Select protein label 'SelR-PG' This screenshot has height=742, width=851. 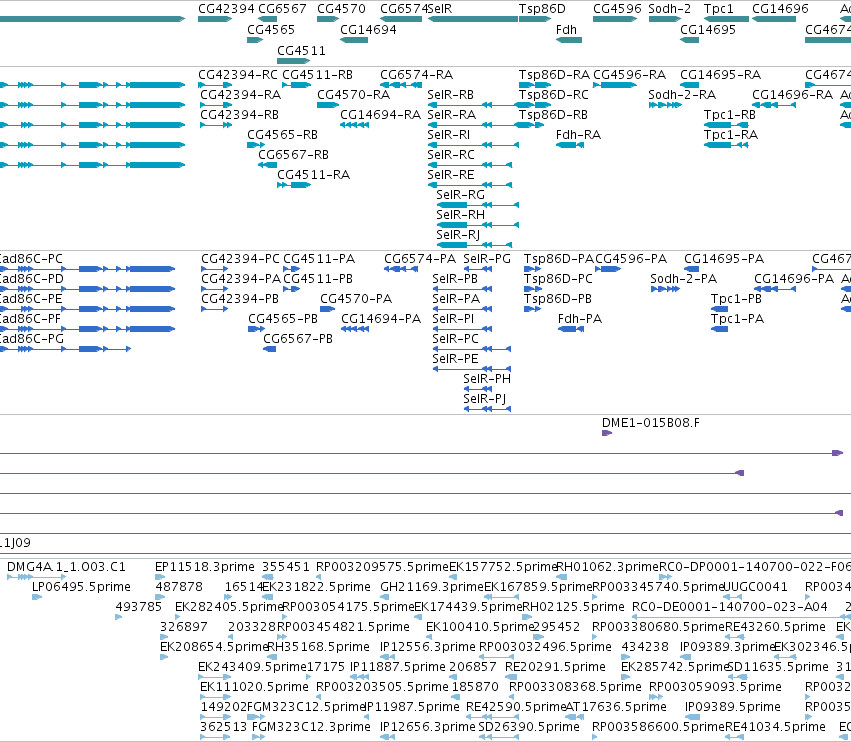487,259
